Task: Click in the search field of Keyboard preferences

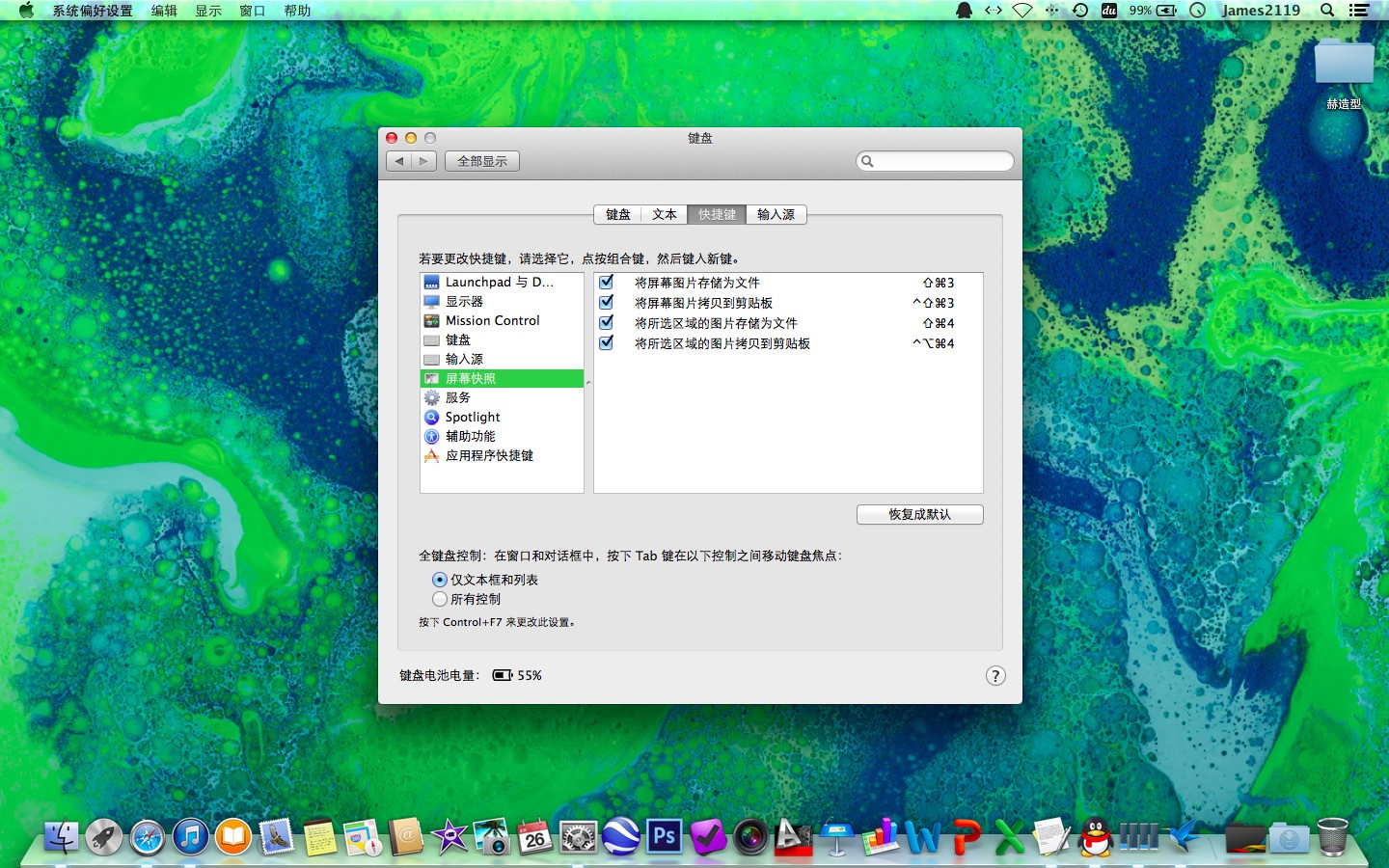Action: [x=934, y=160]
